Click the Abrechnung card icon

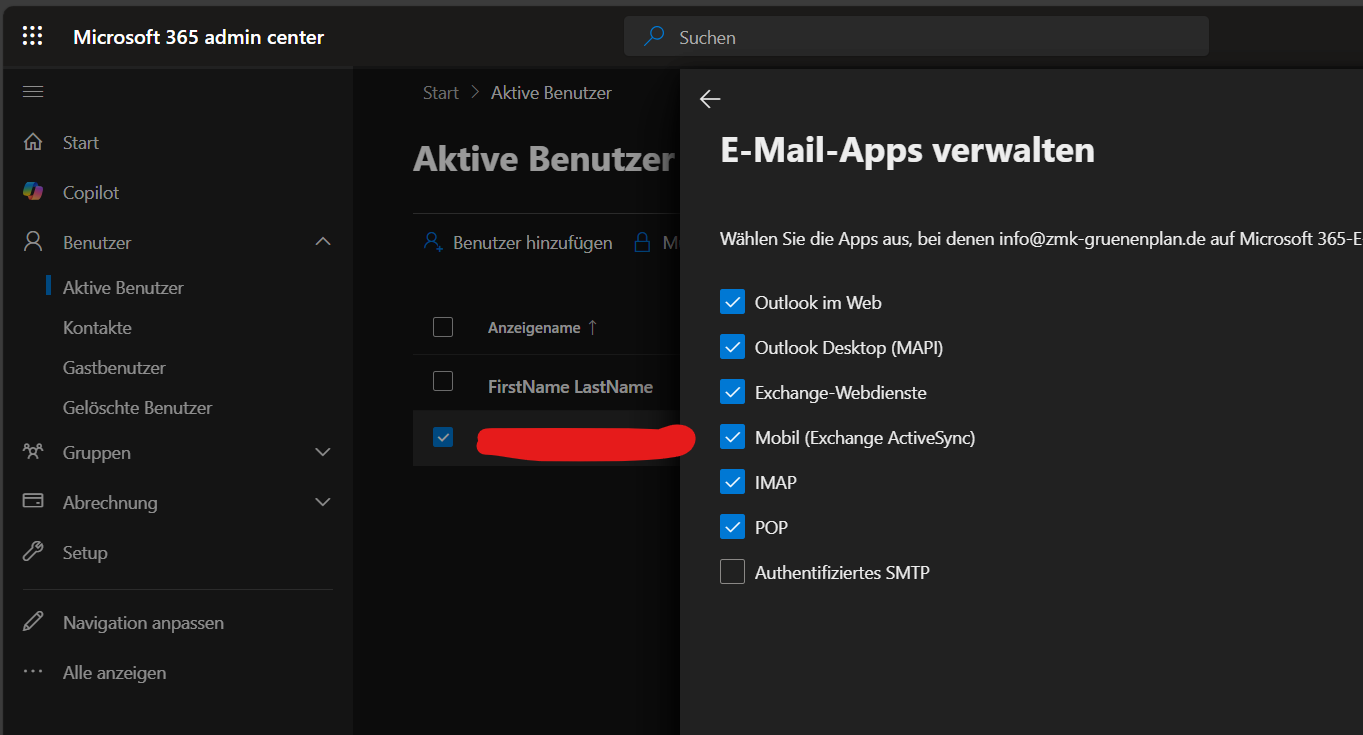[x=33, y=502]
